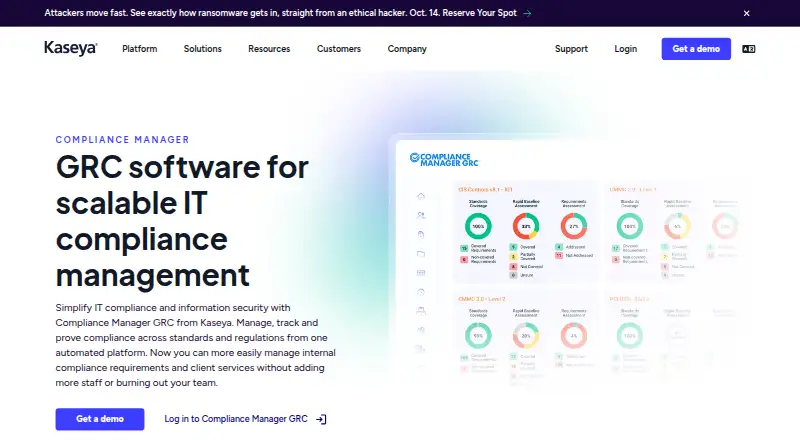Open the Platform menu
Viewport: 800px width, 440px height.
coord(139,49)
